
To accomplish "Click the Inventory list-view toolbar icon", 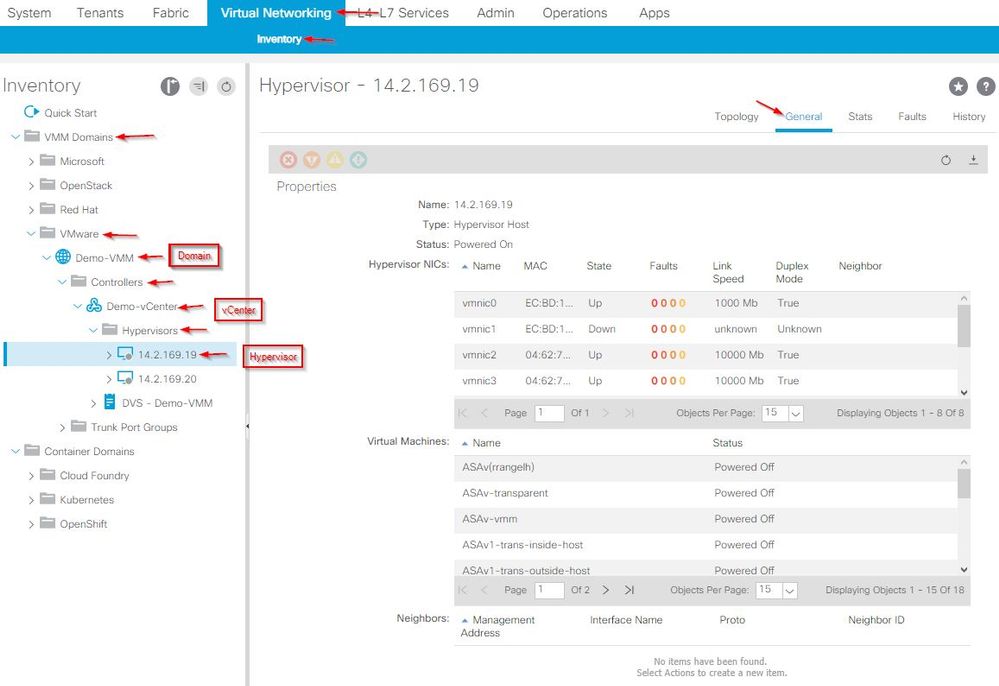I will [199, 86].
